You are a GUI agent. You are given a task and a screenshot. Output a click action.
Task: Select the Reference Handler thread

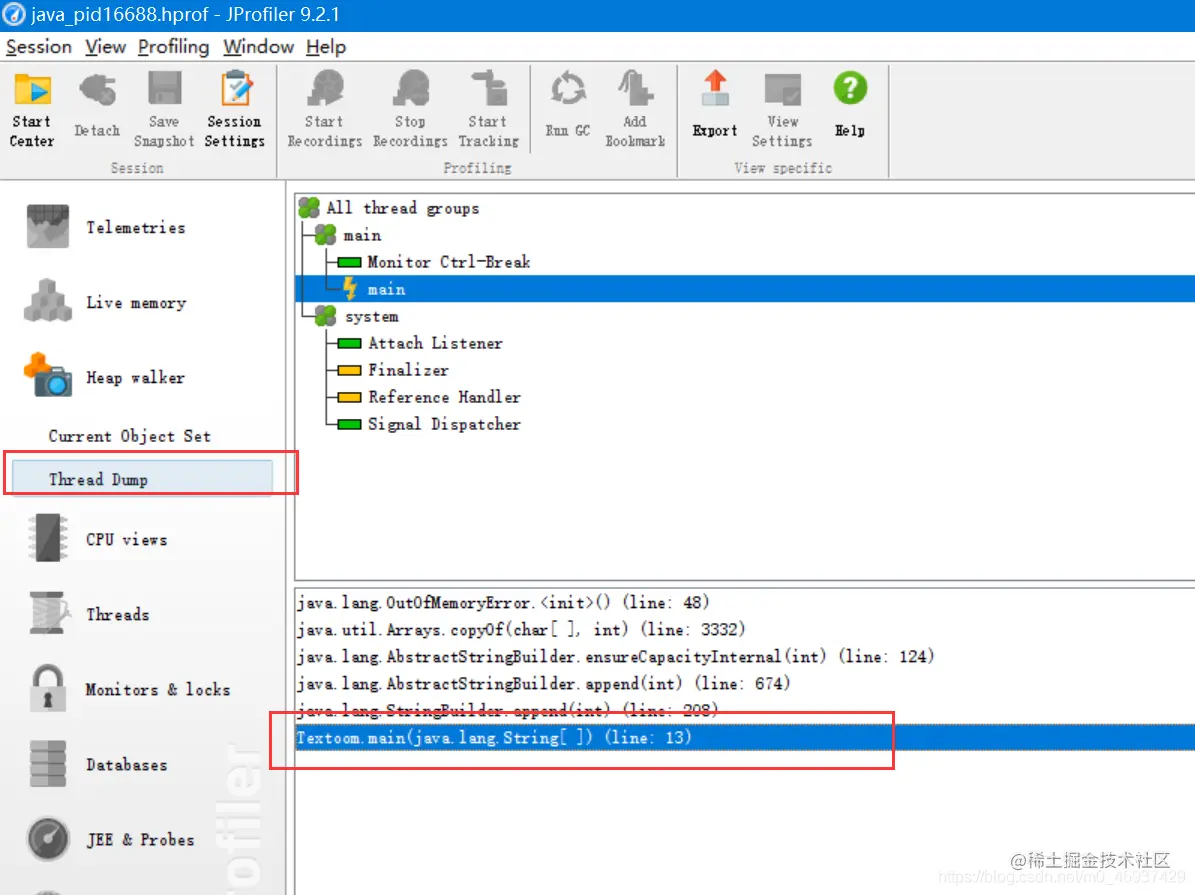(x=429, y=396)
